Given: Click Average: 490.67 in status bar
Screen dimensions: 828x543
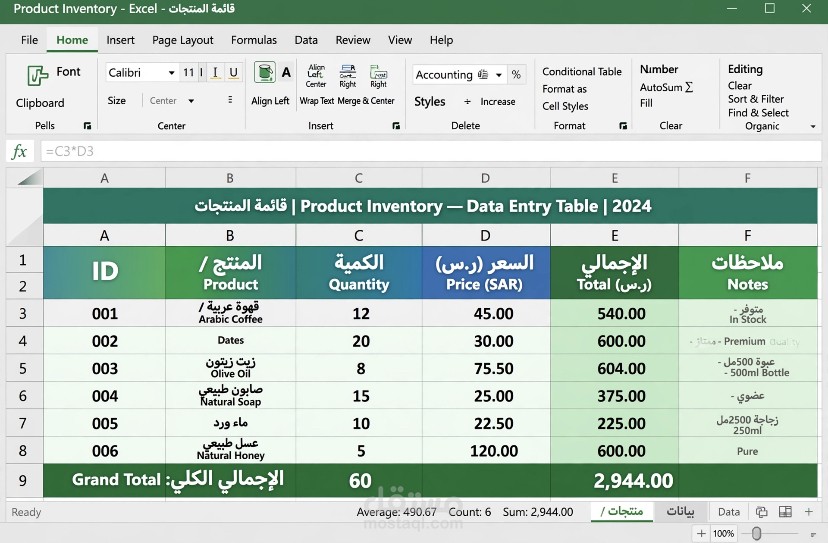Looking at the screenshot, I should (396, 512).
